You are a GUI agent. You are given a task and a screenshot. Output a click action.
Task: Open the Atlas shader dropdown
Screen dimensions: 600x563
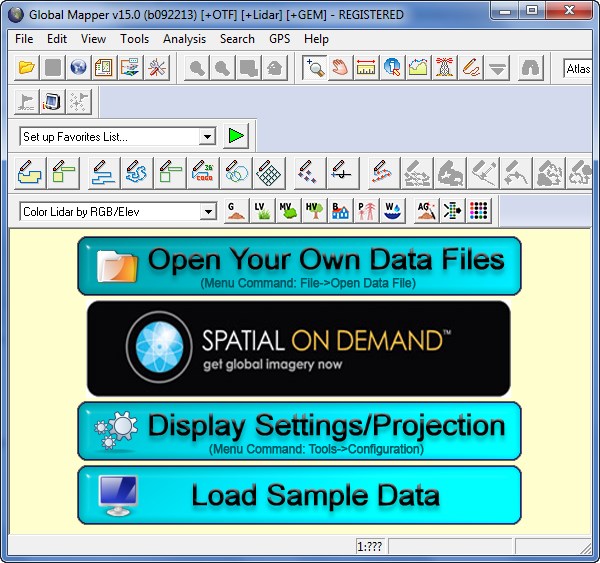click(578, 68)
